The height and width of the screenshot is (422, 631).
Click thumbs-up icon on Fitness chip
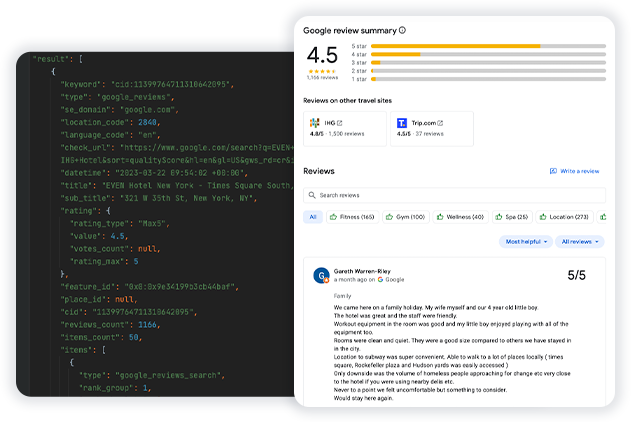pos(333,217)
